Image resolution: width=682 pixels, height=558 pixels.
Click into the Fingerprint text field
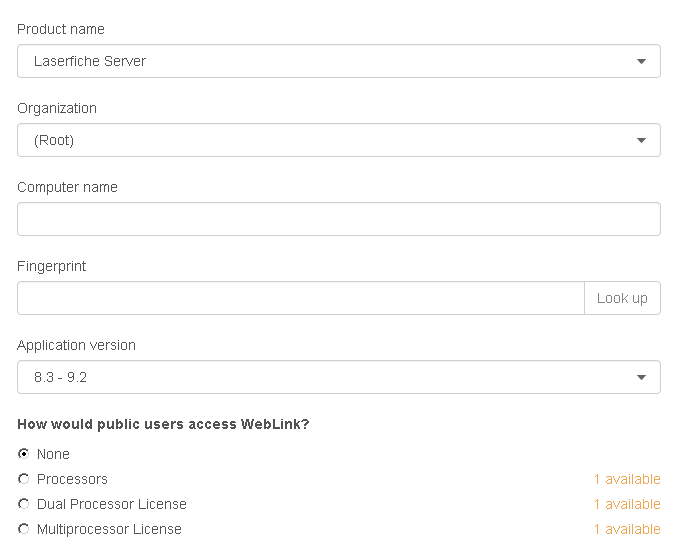(x=301, y=298)
